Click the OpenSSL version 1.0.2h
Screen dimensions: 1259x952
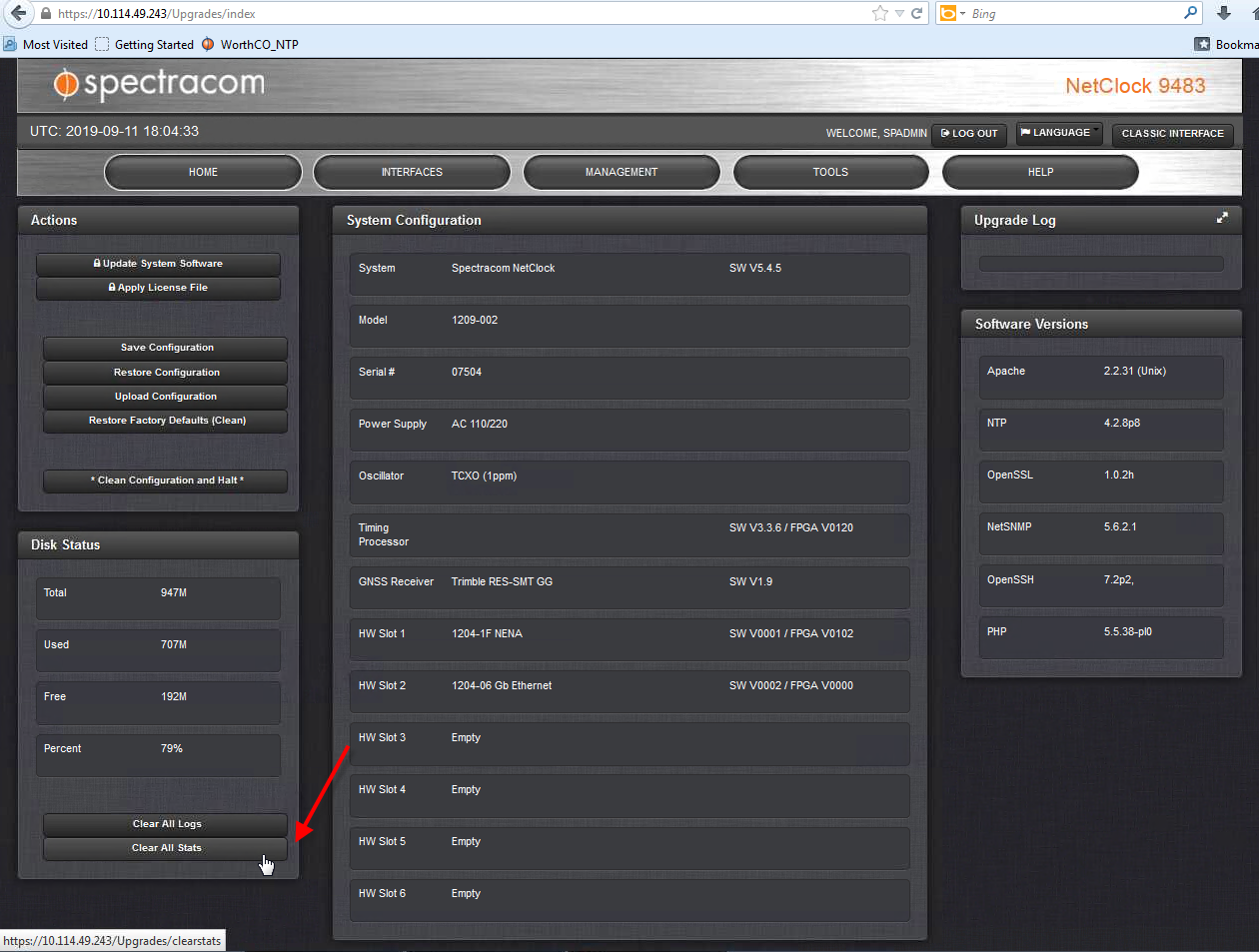(x=1119, y=476)
